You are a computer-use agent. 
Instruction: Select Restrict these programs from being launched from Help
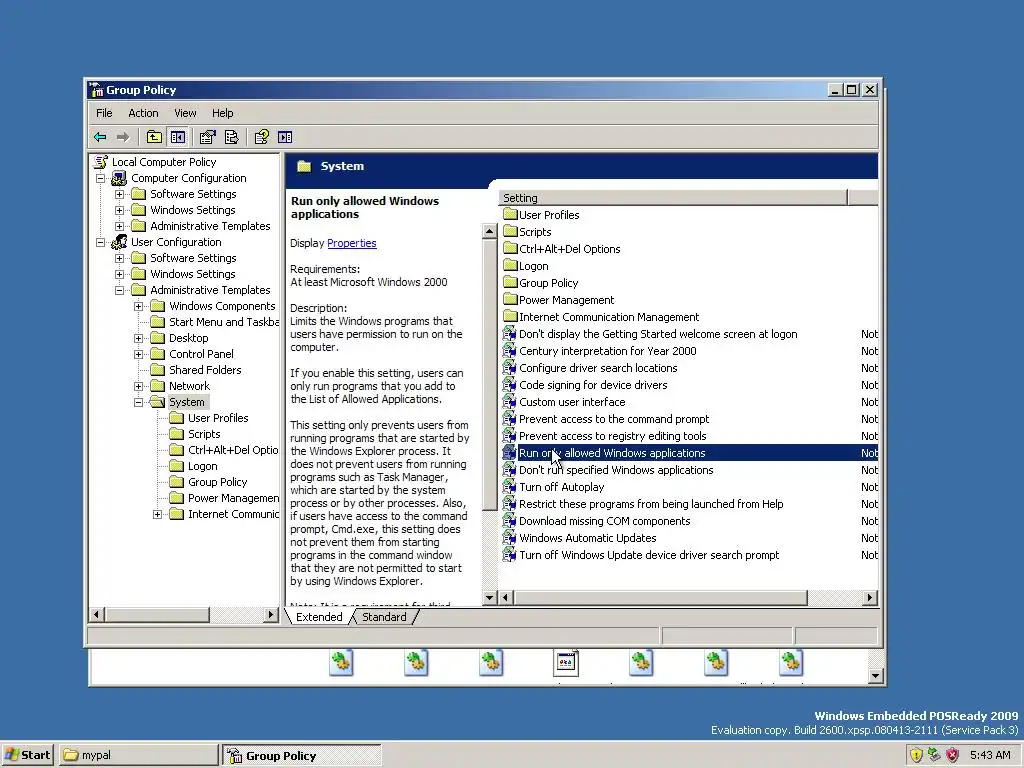pyautogui.click(x=651, y=504)
